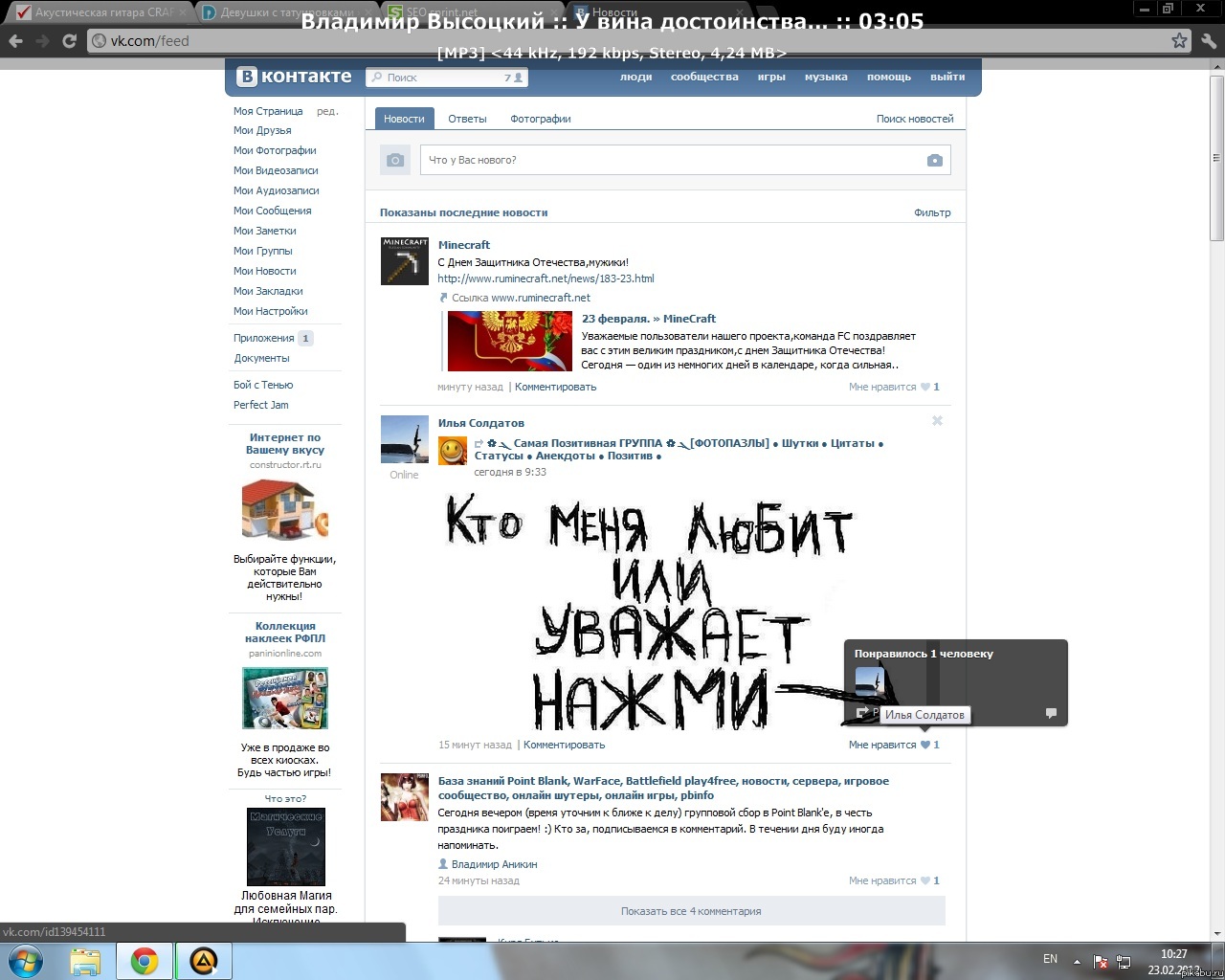Open the Фильтр news filter

click(x=931, y=212)
